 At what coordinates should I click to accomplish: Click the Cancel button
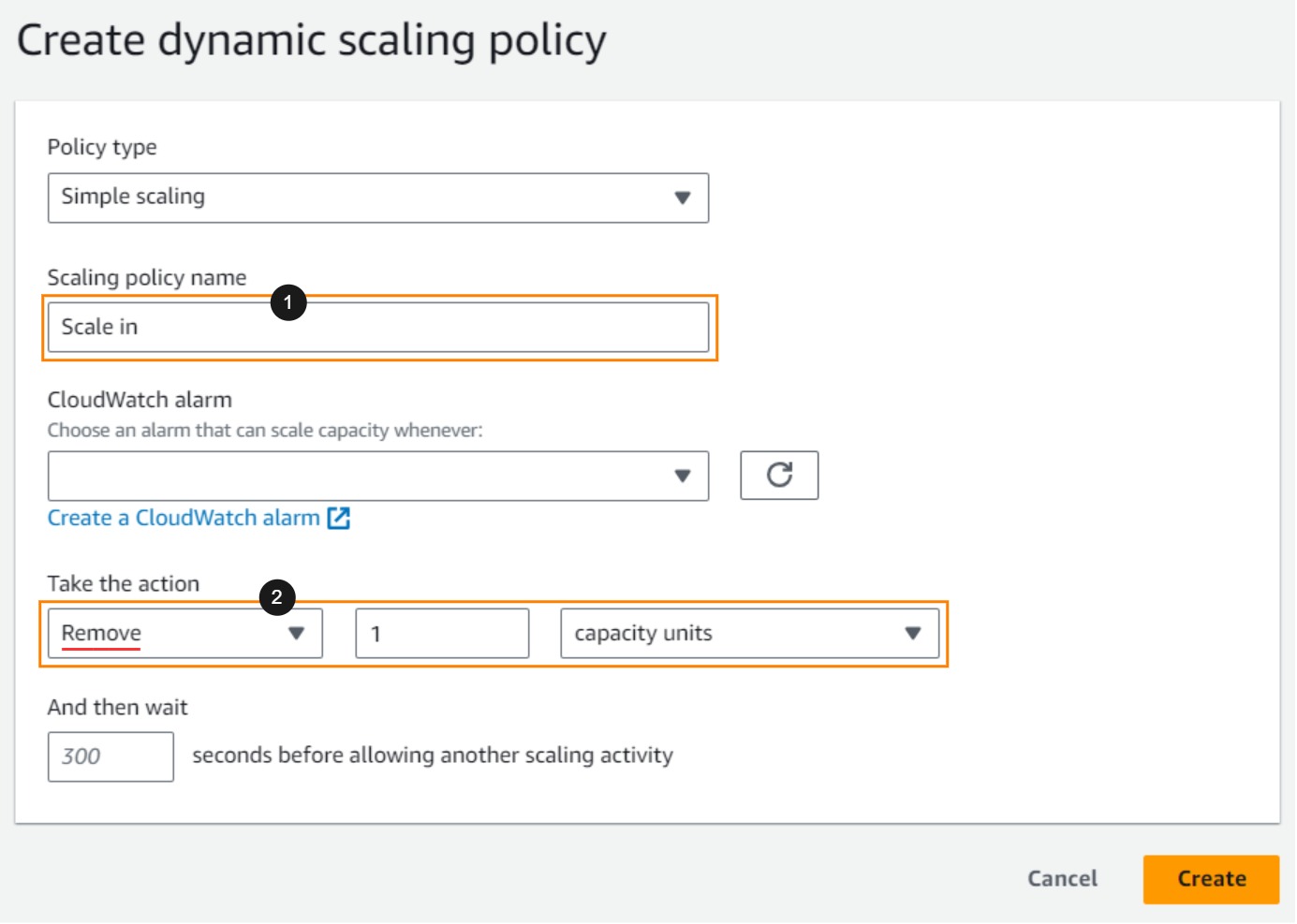[1062, 879]
